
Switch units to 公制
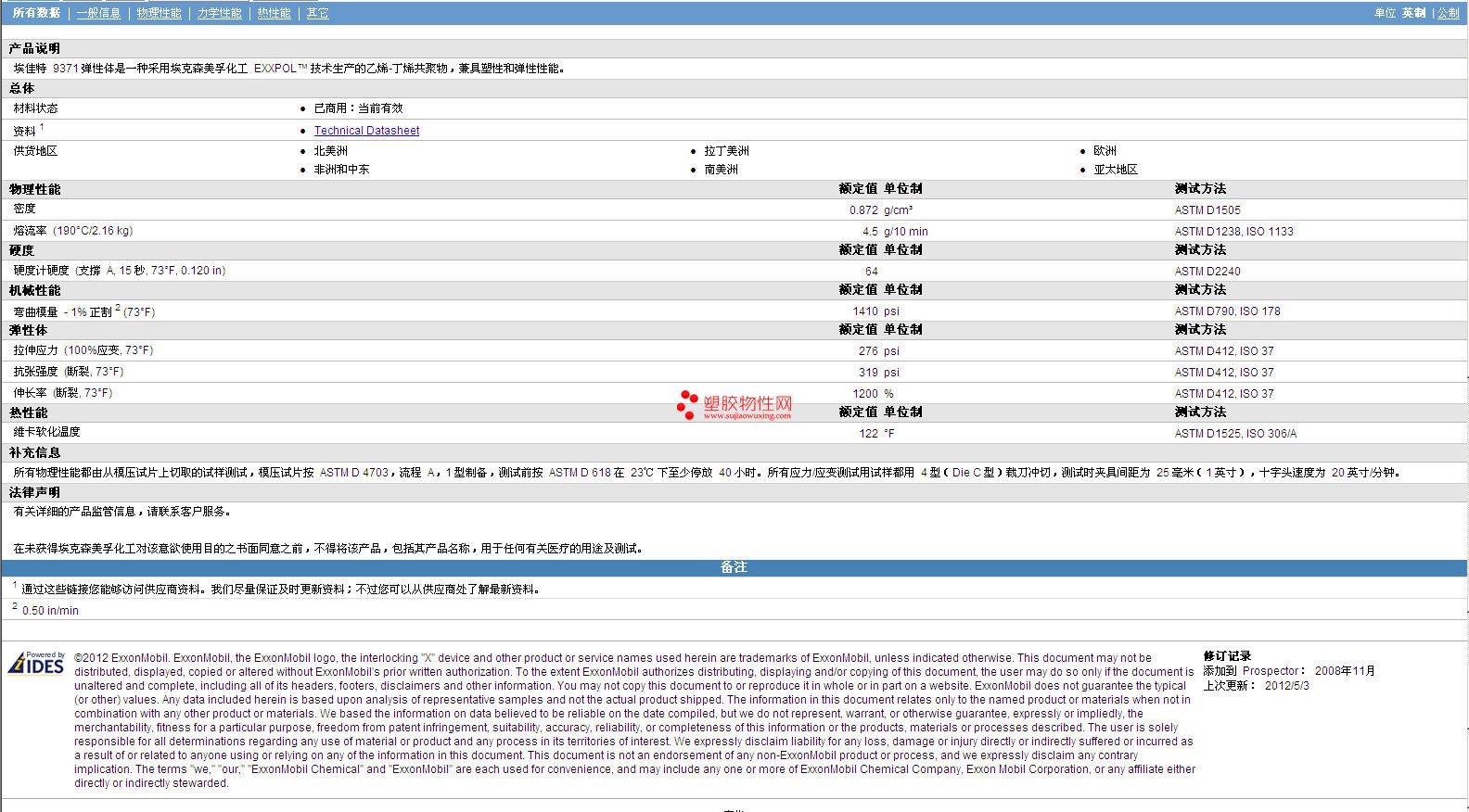(1449, 13)
